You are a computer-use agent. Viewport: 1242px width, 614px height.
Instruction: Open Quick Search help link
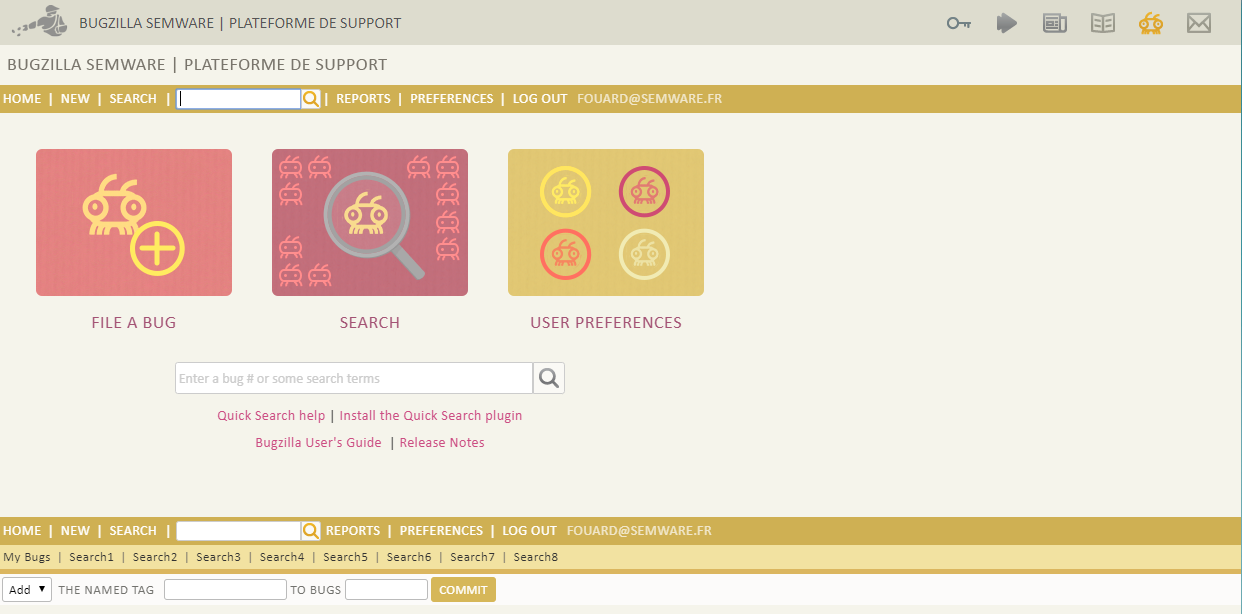tap(271, 416)
